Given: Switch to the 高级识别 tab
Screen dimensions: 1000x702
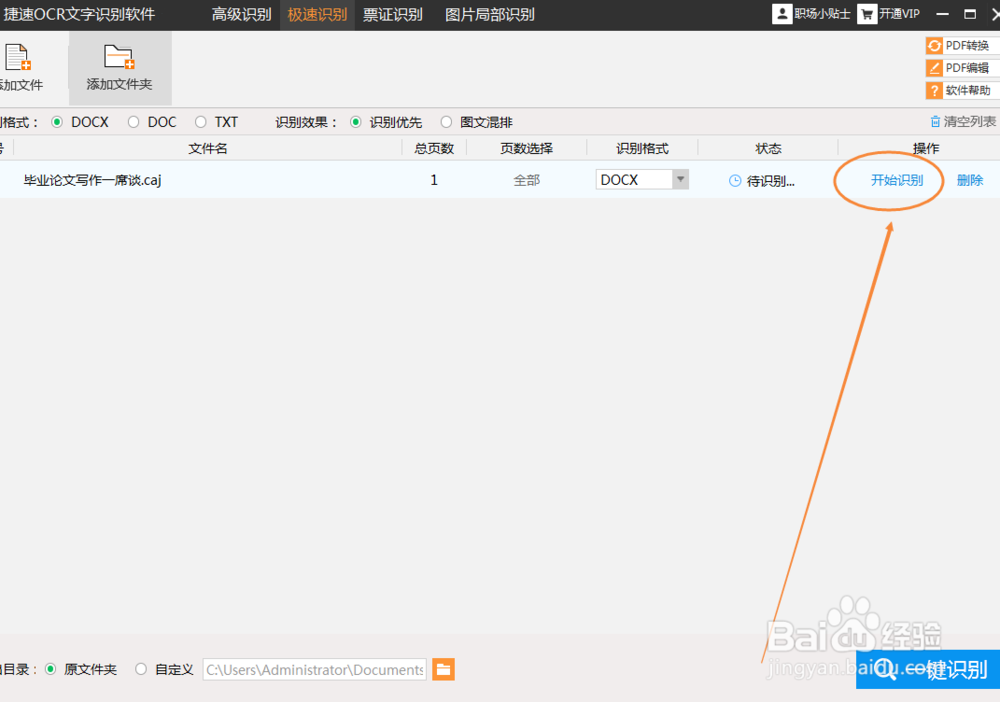Looking at the screenshot, I should point(240,15).
